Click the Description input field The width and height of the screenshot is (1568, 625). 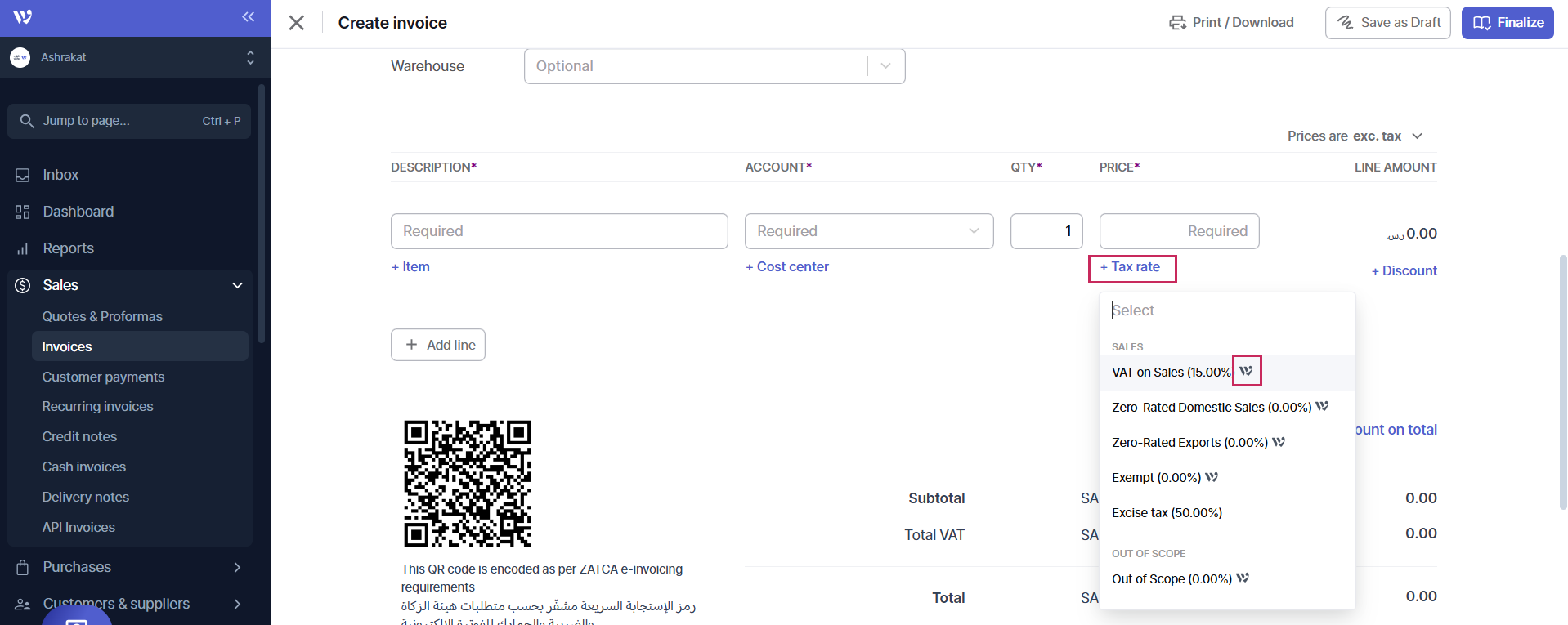pyautogui.click(x=559, y=231)
